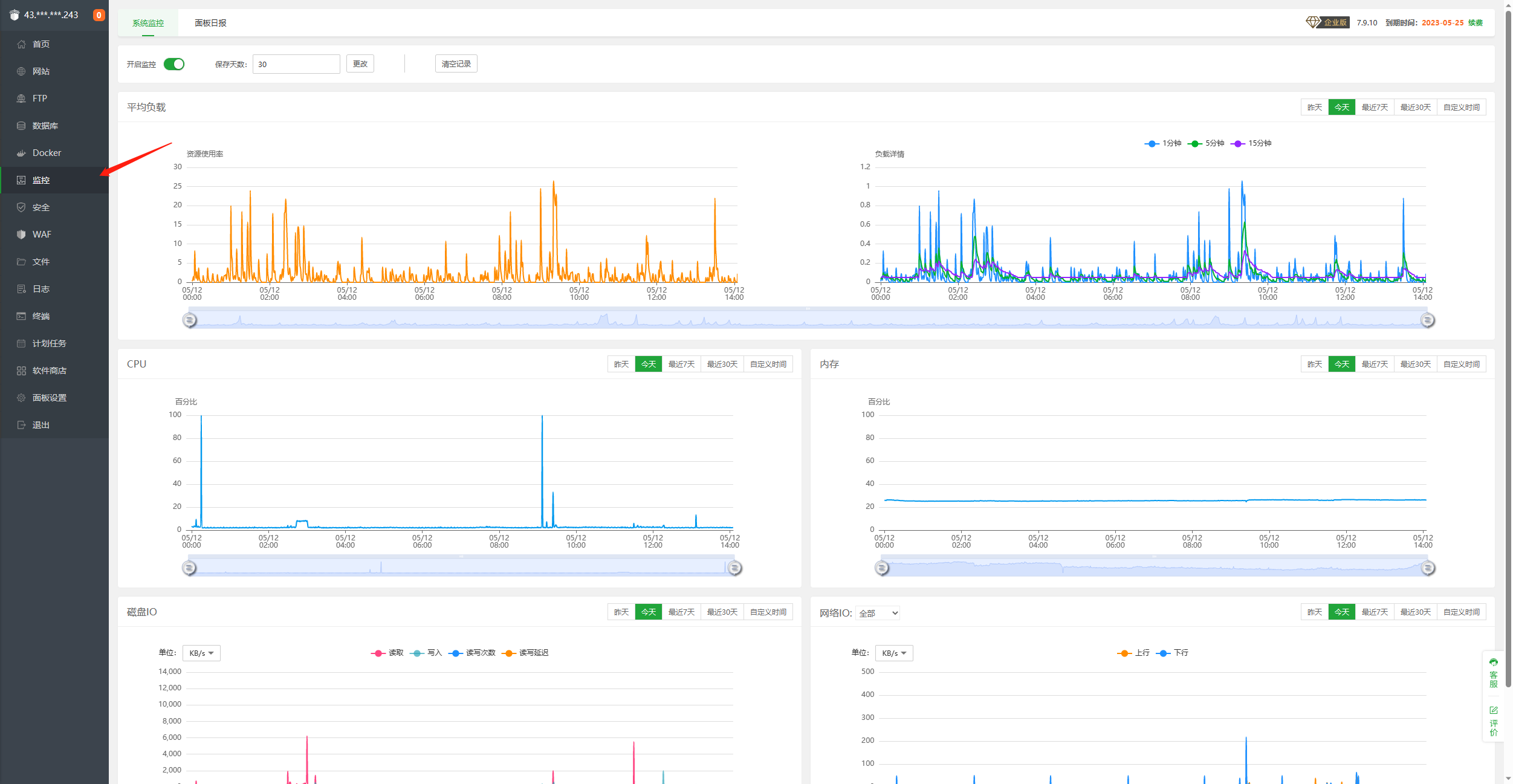Toggle the 读写延迟 legend series

pyautogui.click(x=525, y=653)
